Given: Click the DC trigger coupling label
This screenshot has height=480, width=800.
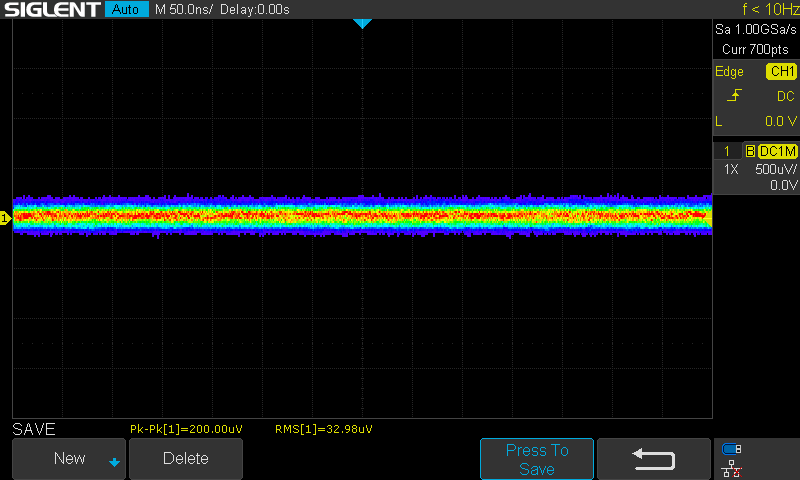Looking at the screenshot, I should point(786,96).
